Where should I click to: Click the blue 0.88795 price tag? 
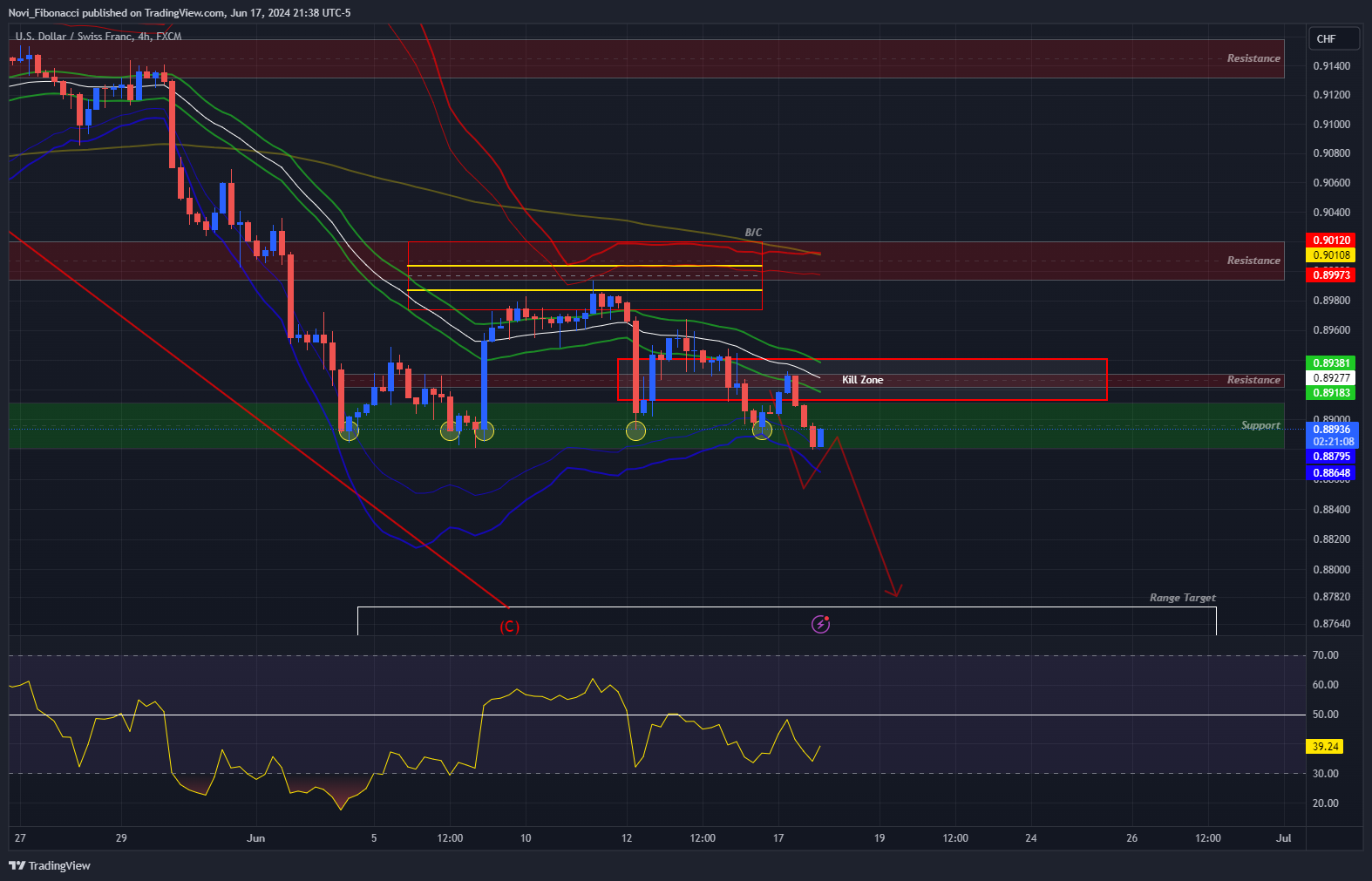(x=1331, y=457)
